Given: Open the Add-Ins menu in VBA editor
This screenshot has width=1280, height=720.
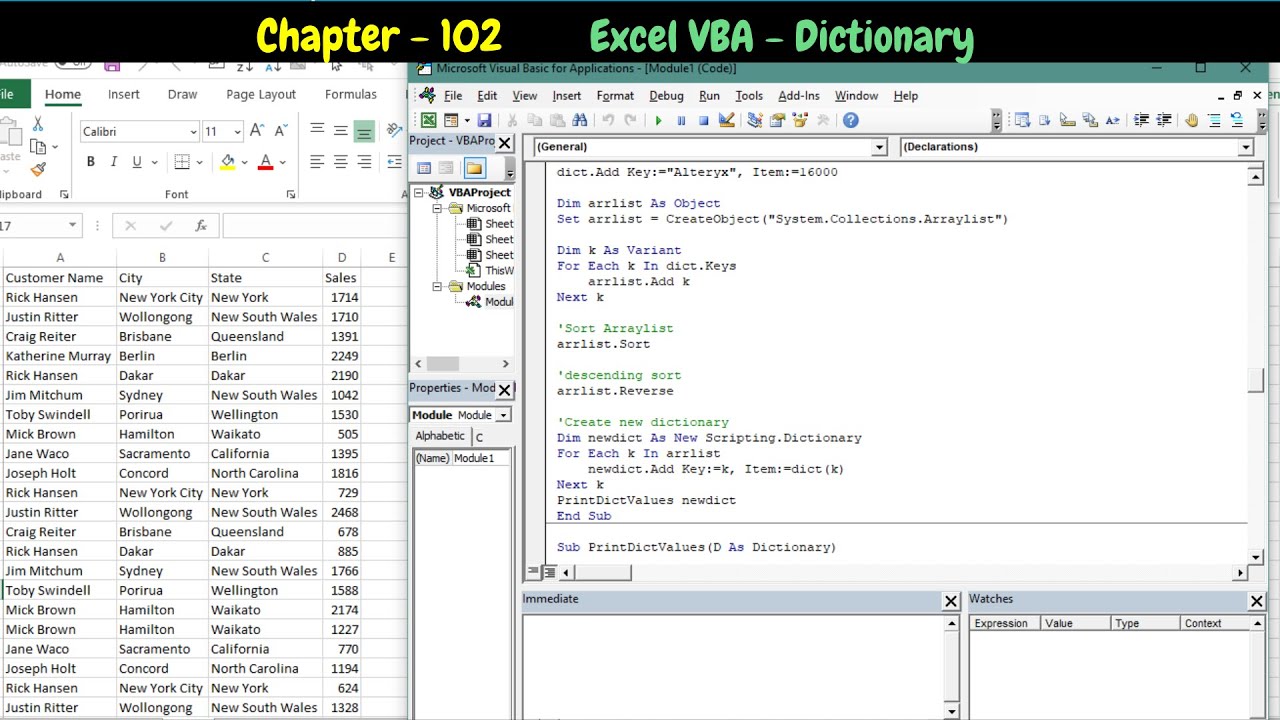Looking at the screenshot, I should coord(798,96).
